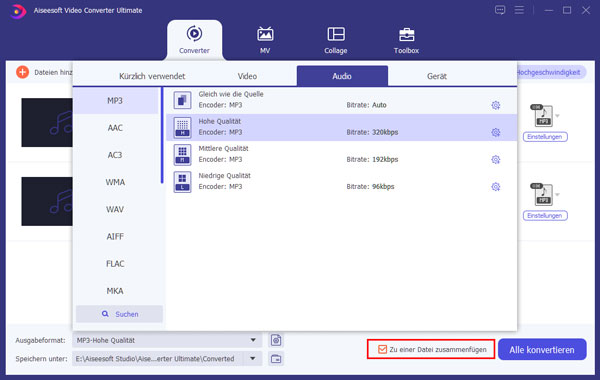Image resolution: width=600 pixels, height=380 pixels.
Task: Click the MV tab icon
Action: [265, 34]
